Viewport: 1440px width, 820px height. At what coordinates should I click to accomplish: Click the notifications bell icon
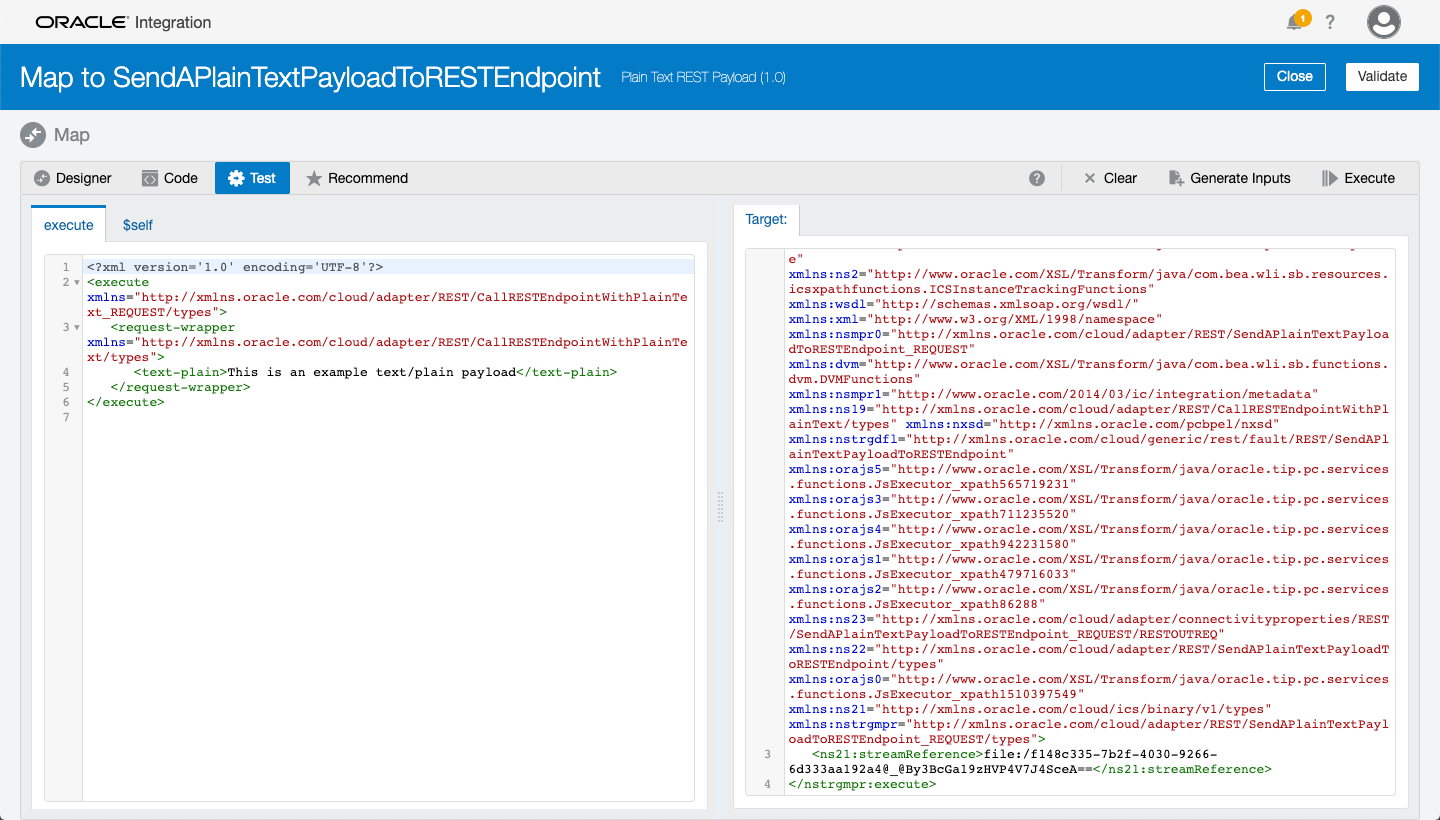pyautogui.click(x=1295, y=22)
